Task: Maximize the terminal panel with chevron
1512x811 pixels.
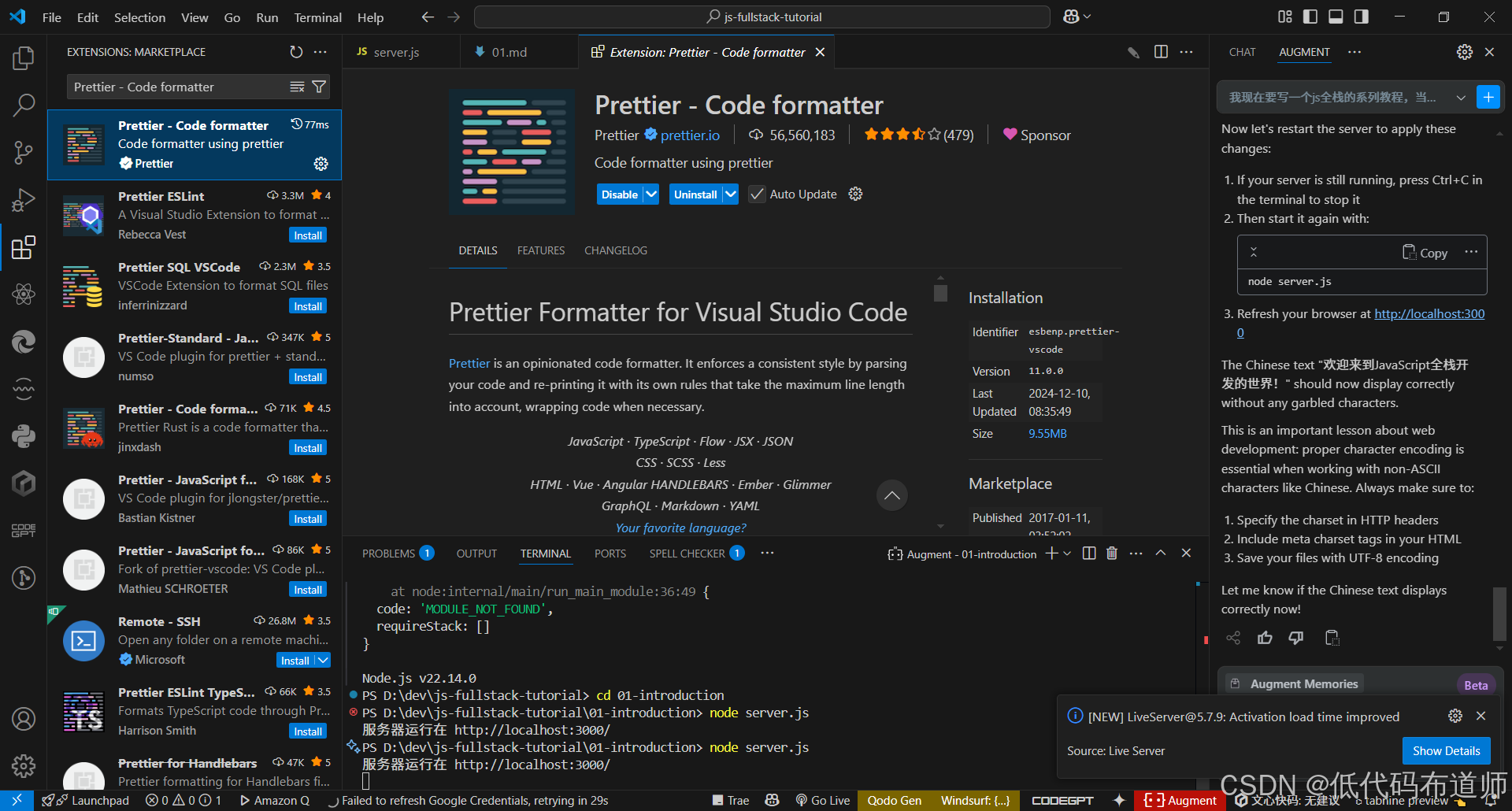Action: [x=1160, y=554]
